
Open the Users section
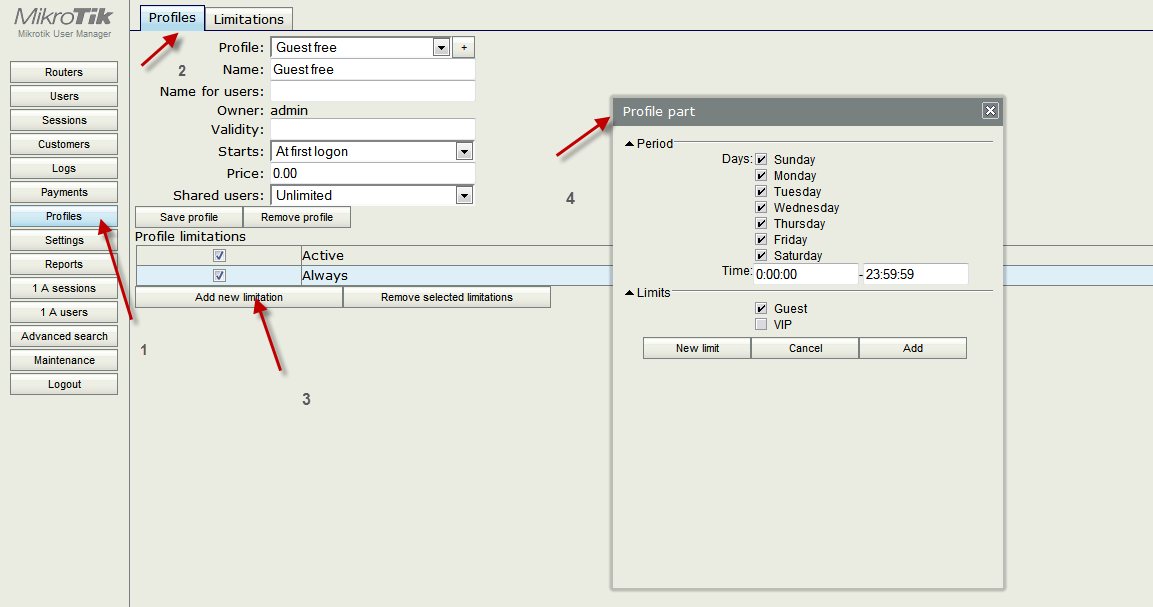(64, 96)
